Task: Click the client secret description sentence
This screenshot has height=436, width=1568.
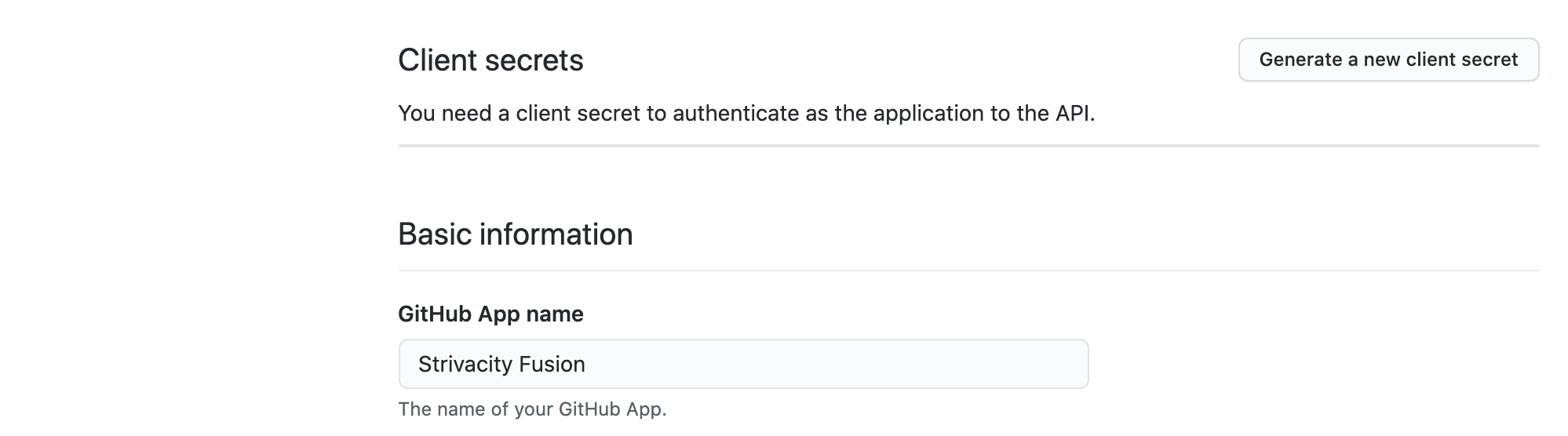Action: click(x=746, y=114)
